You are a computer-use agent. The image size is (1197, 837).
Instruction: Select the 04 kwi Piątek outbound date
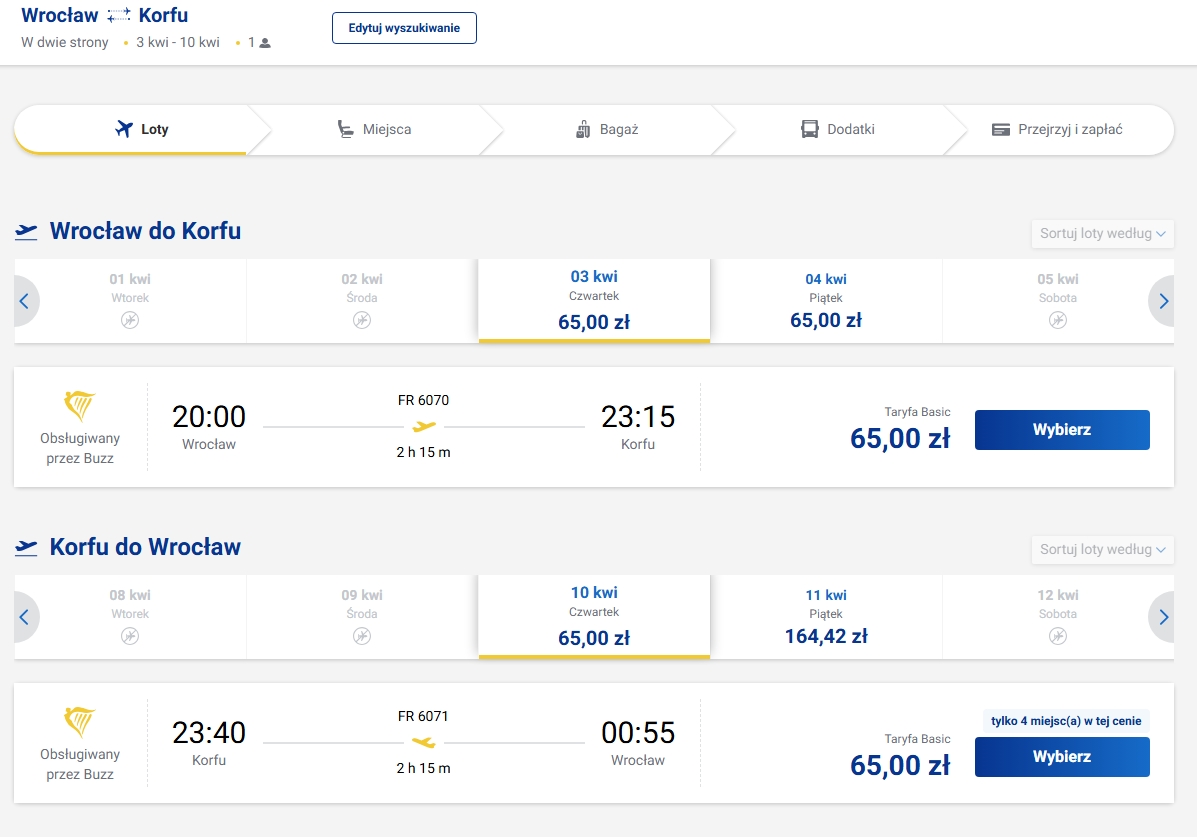(826, 301)
